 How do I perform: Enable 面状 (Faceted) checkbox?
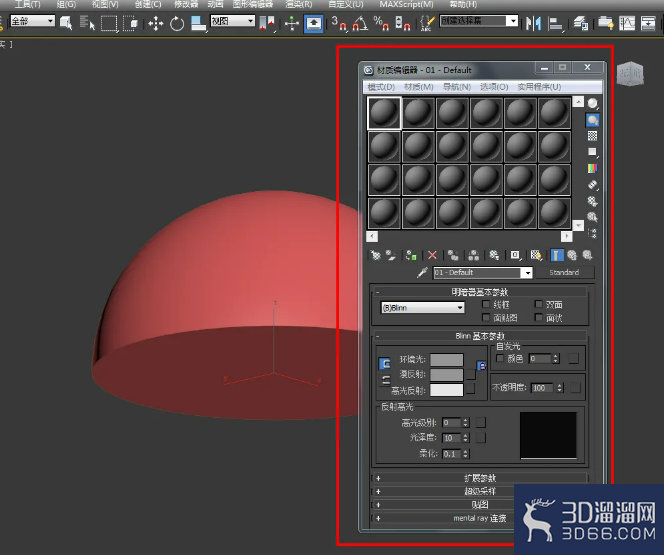click(x=538, y=317)
